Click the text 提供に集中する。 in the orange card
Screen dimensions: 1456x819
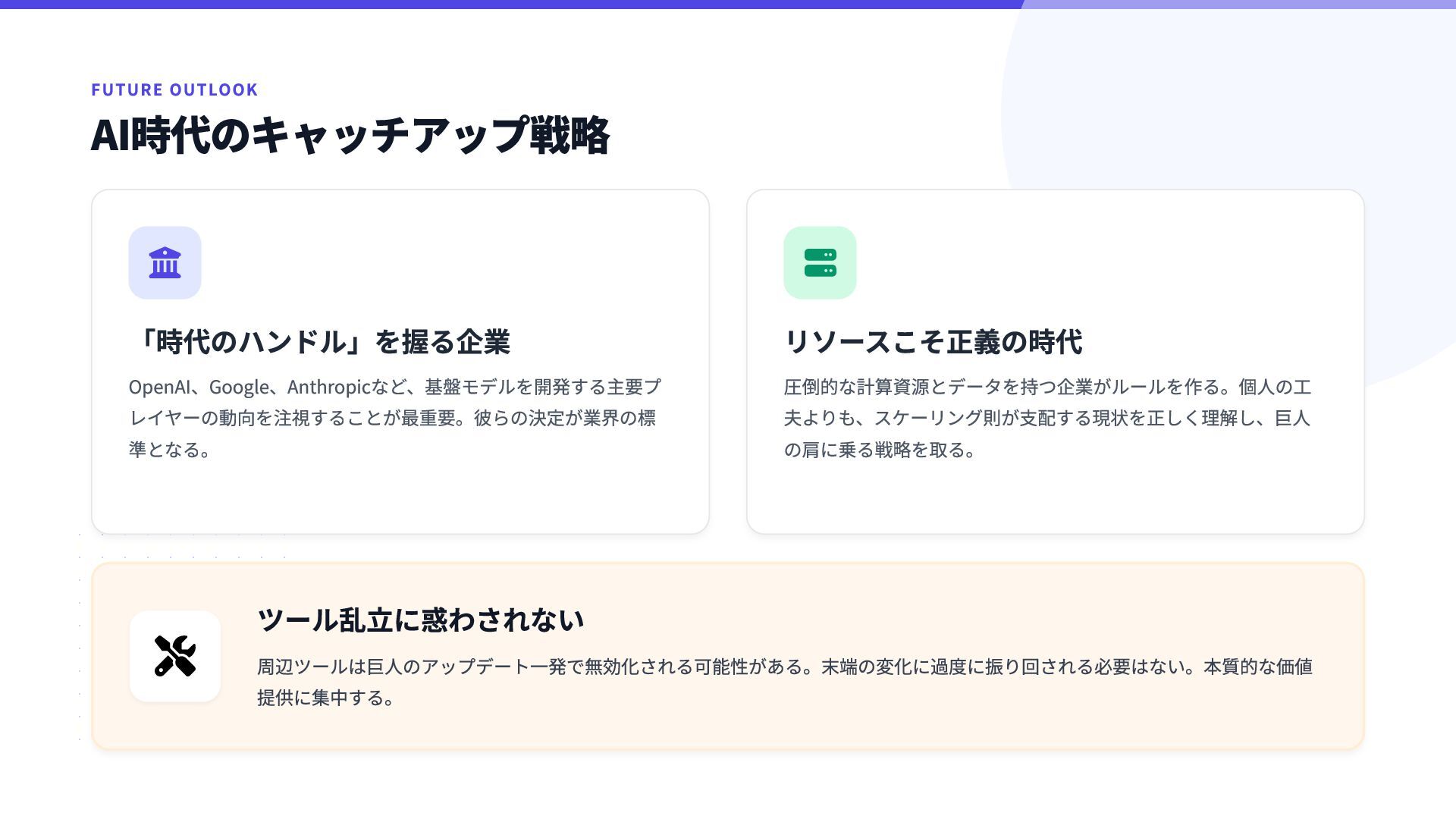[x=326, y=698]
